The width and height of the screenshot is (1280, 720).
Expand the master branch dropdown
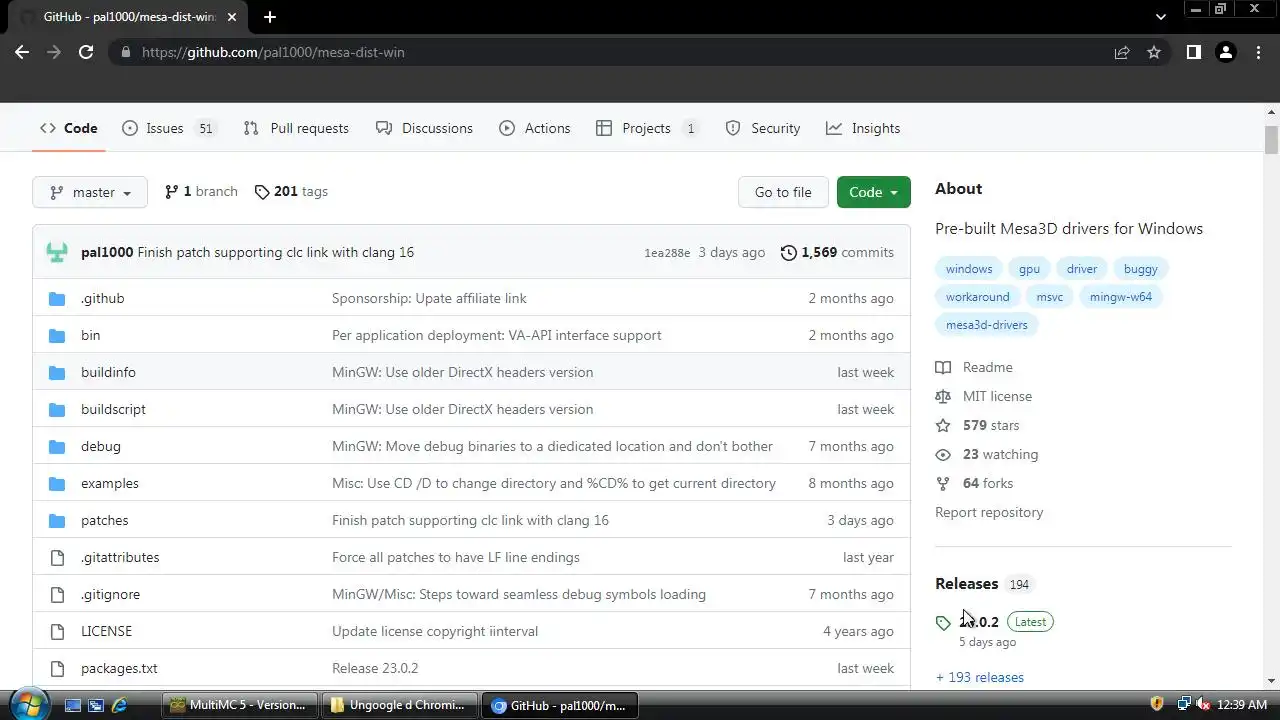(x=90, y=192)
